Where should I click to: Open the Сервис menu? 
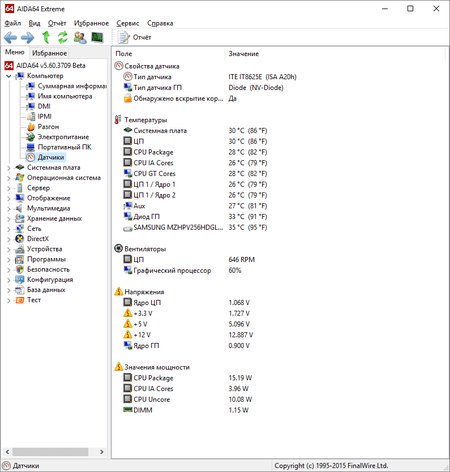(x=128, y=23)
